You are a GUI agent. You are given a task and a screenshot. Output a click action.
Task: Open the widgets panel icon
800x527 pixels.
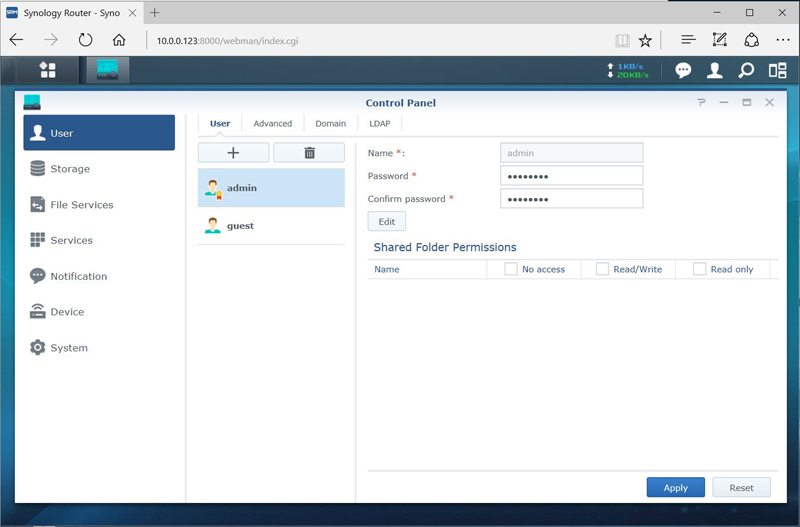point(777,70)
